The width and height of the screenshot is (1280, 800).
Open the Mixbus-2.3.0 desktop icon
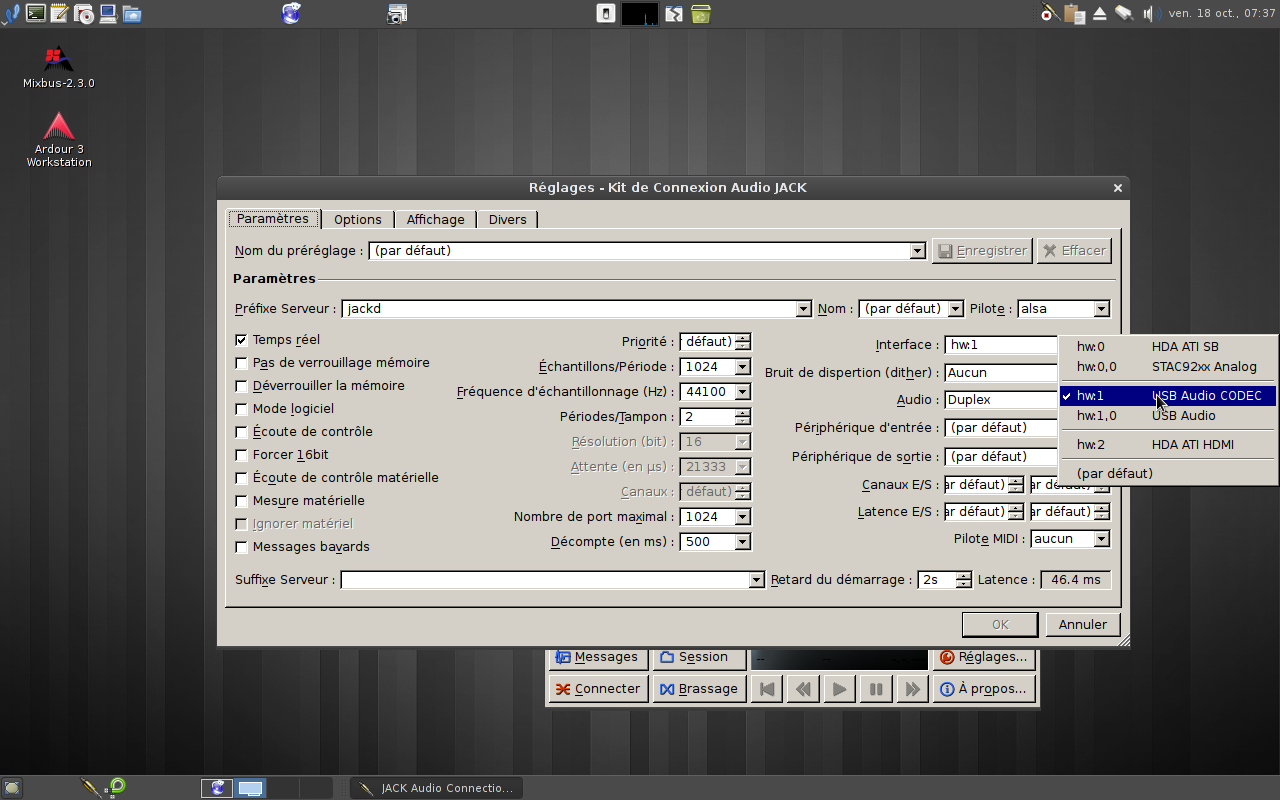(x=58, y=62)
